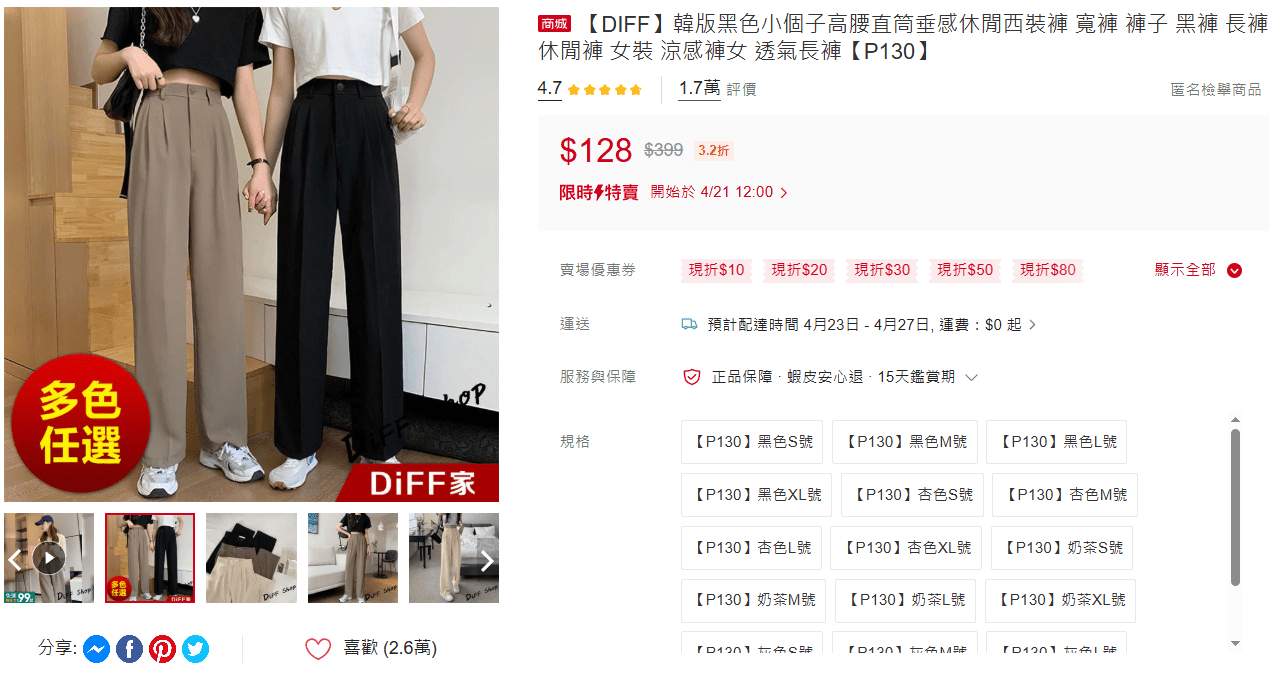
Task: Share product on Twitter icon
Action: pos(195,649)
